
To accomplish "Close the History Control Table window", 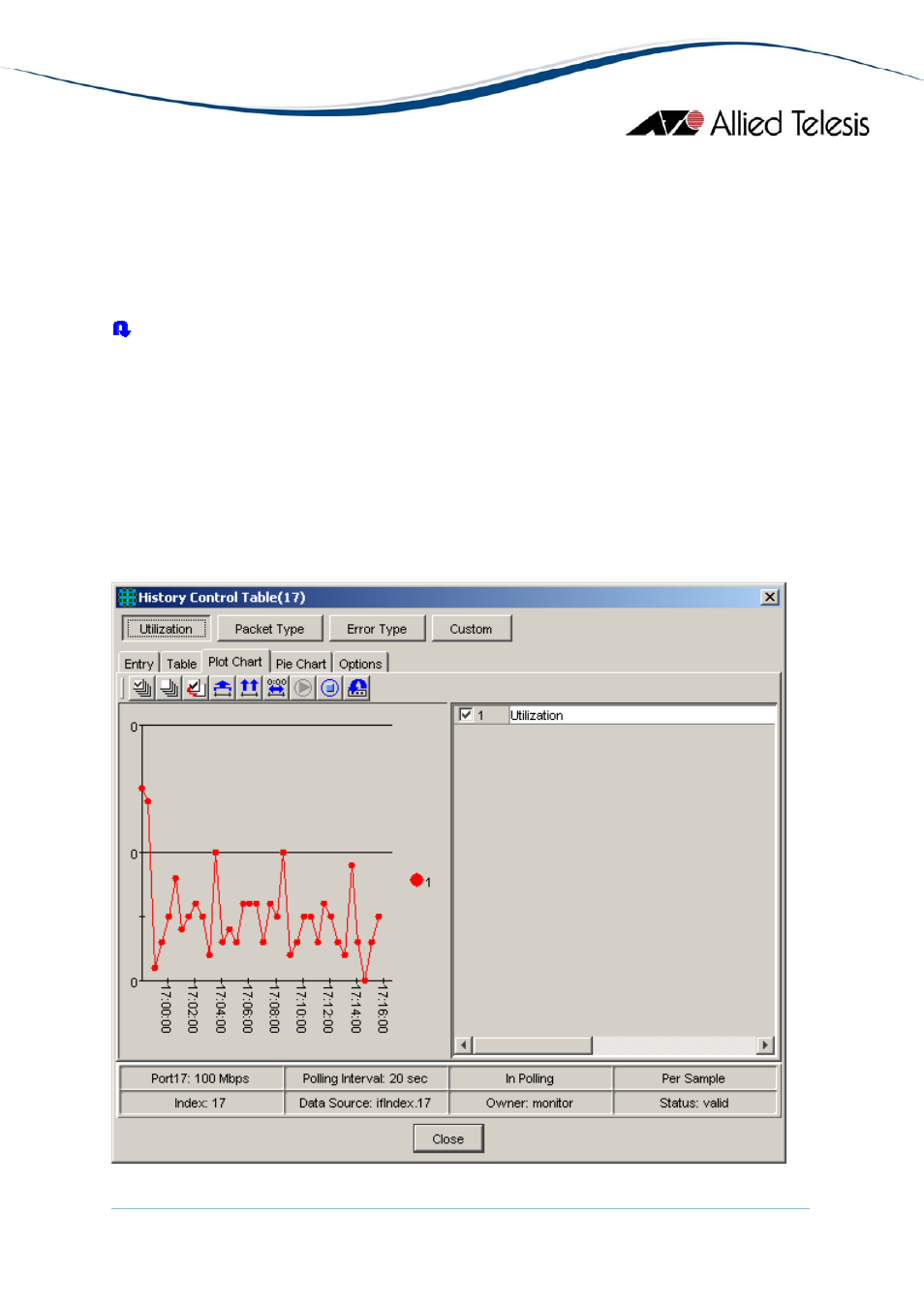I will (x=770, y=597).
